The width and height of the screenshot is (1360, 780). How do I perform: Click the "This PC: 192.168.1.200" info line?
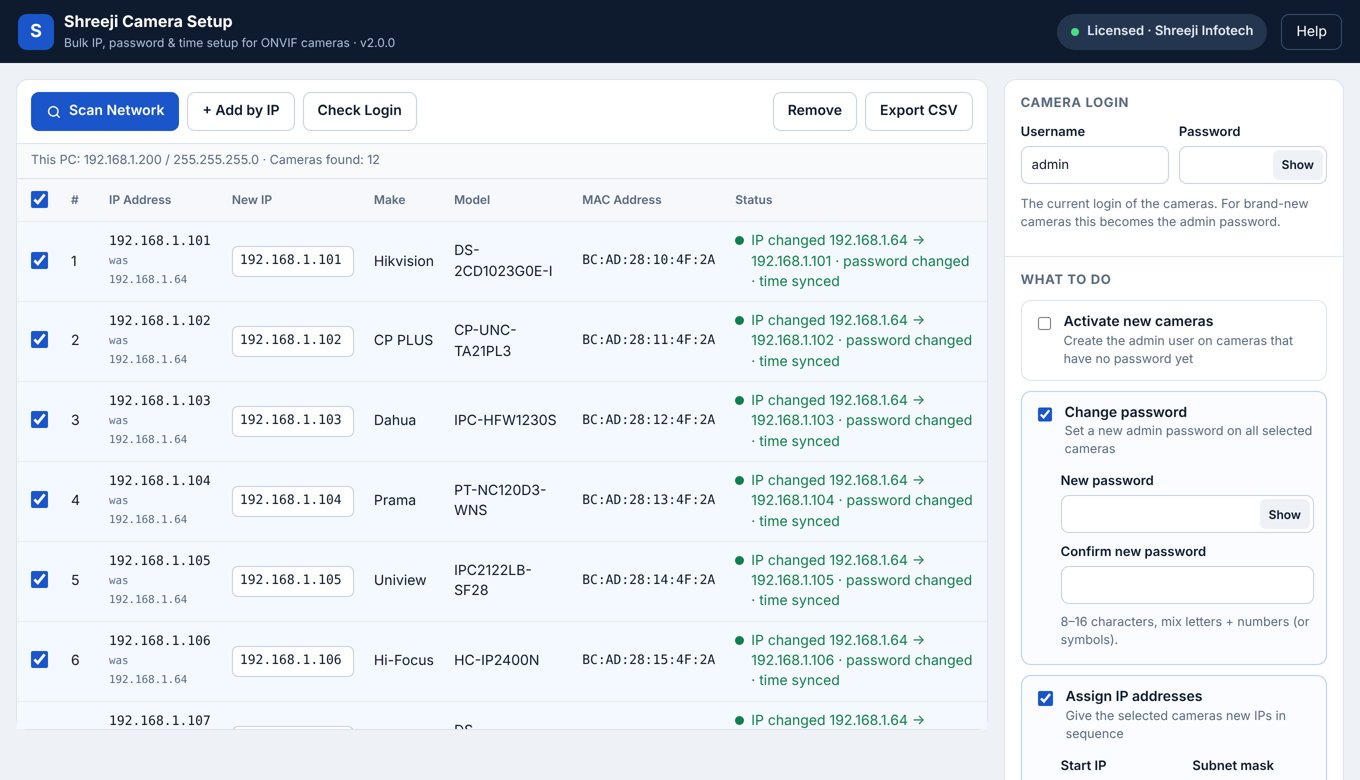click(x=205, y=160)
